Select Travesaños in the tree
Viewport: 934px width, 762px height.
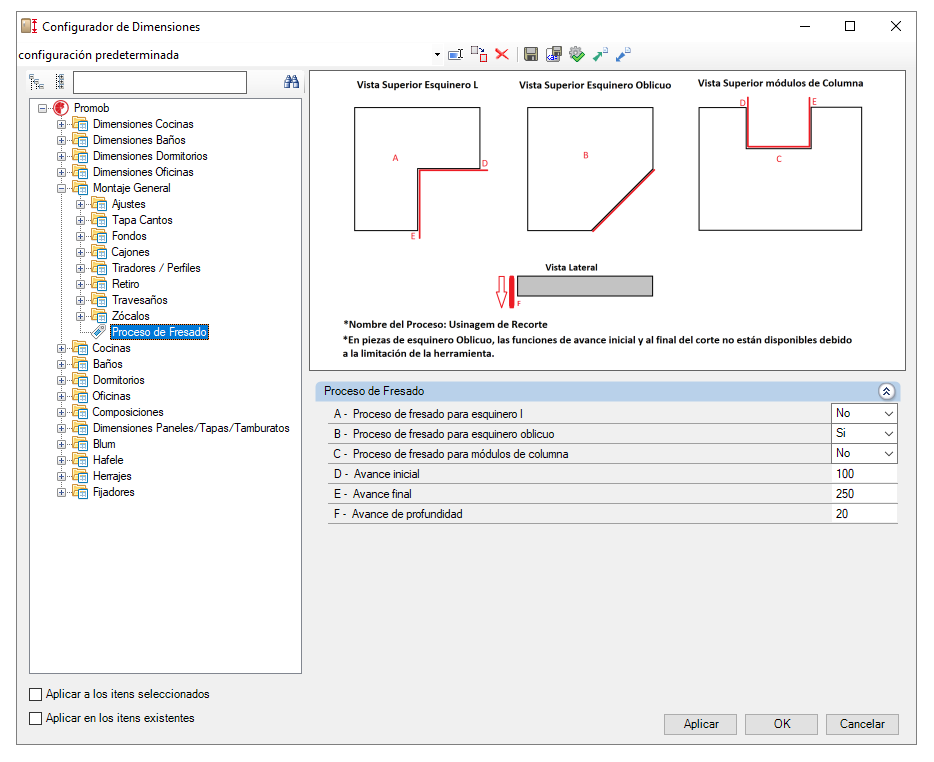pos(140,300)
